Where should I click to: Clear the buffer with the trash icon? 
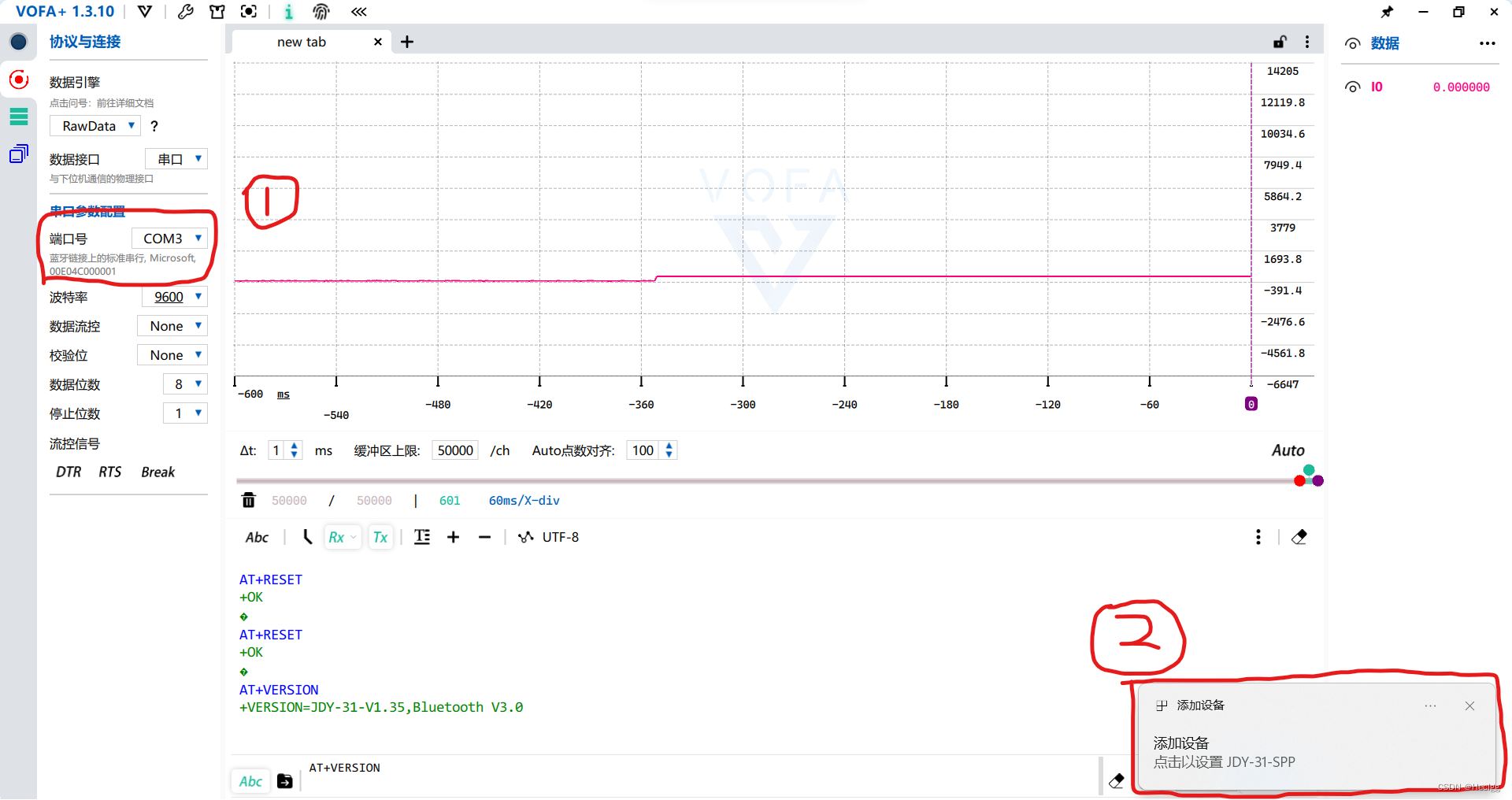tap(248, 500)
